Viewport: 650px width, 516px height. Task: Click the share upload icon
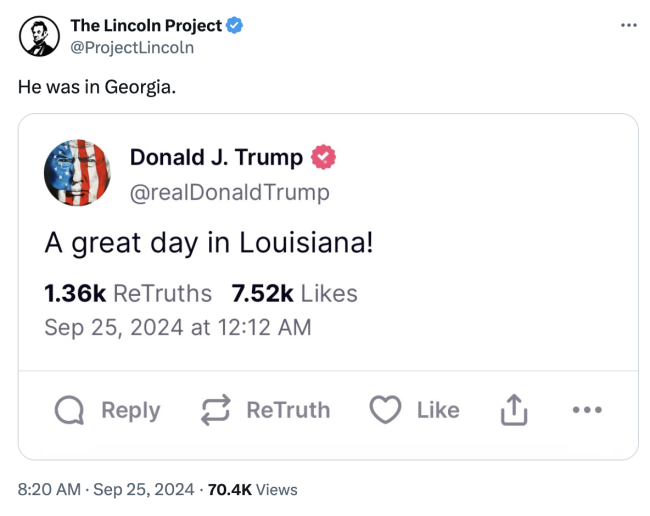coord(511,409)
